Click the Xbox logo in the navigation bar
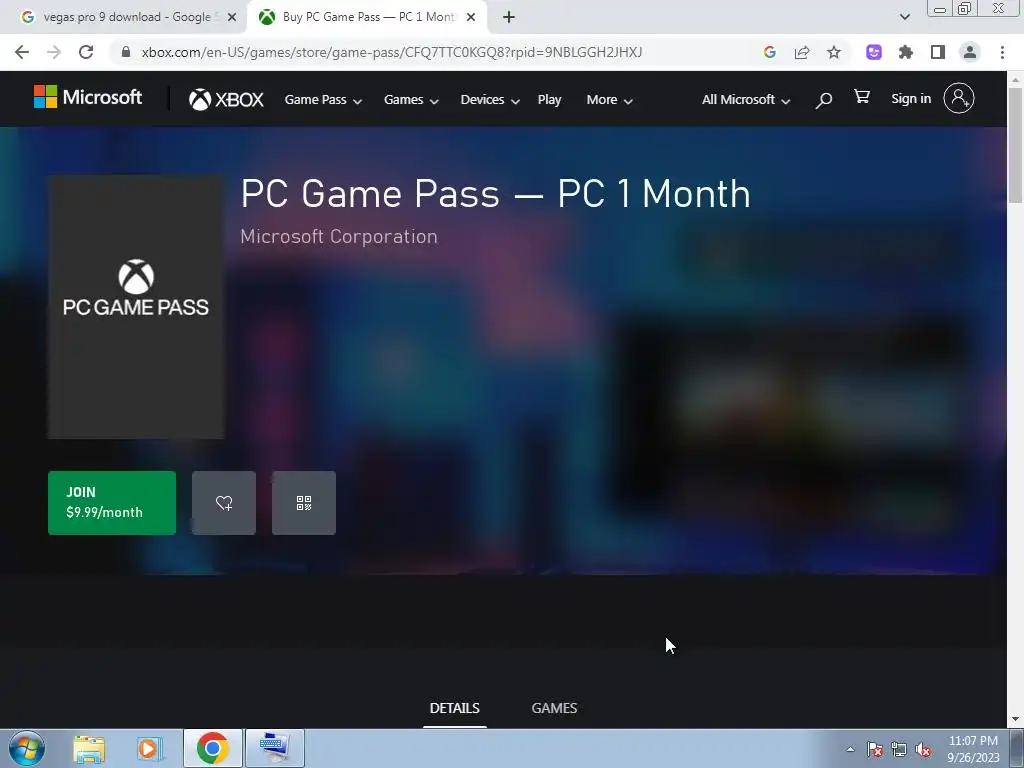1024x768 pixels. coord(226,99)
